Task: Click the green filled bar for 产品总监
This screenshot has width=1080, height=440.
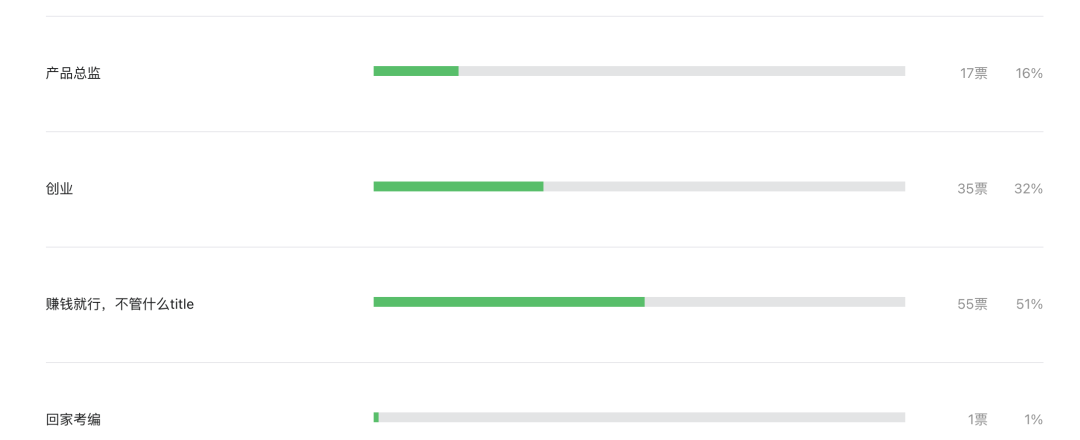Action: (x=416, y=71)
